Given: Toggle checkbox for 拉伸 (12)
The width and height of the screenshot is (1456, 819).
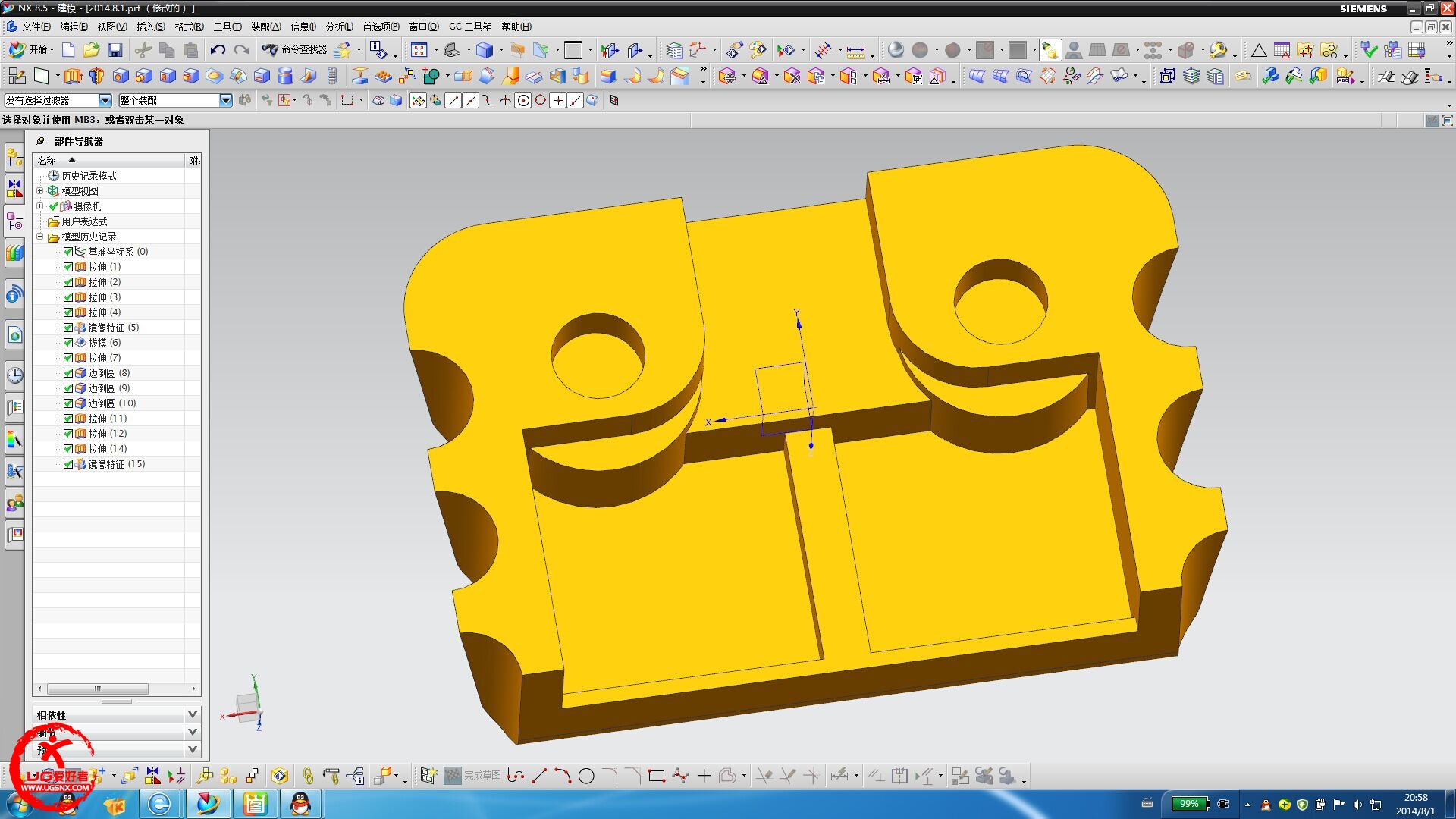Looking at the screenshot, I should click(68, 434).
